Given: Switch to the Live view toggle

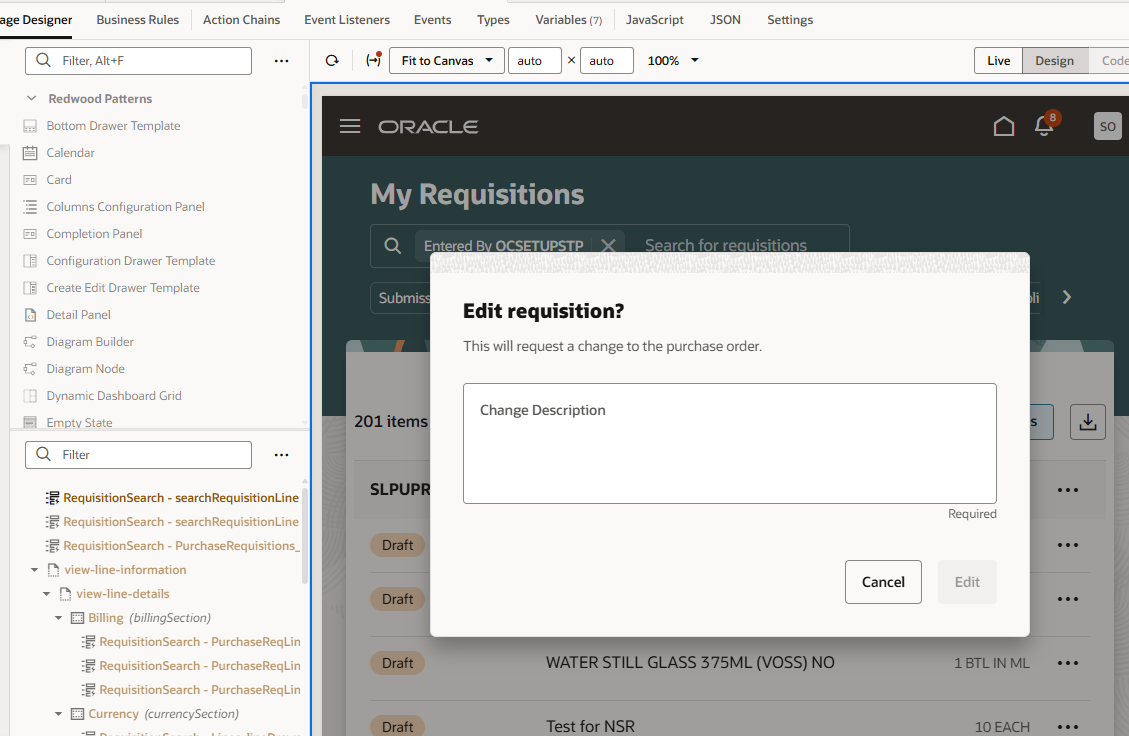Looking at the screenshot, I should click(998, 60).
